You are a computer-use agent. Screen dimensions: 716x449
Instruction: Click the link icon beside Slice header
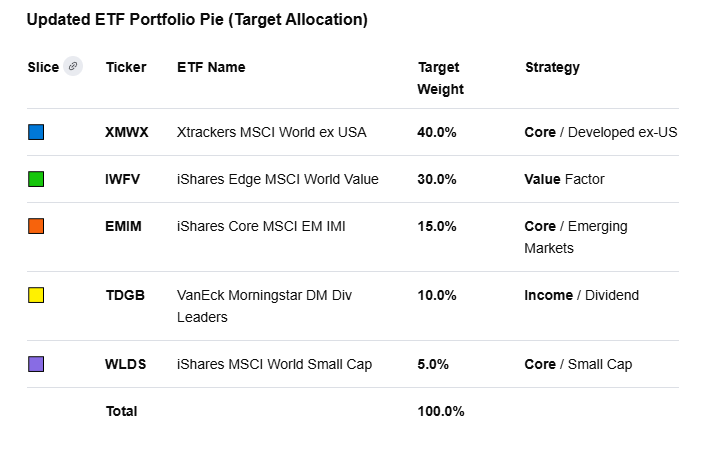pyautogui.click(x=72, y=67)
